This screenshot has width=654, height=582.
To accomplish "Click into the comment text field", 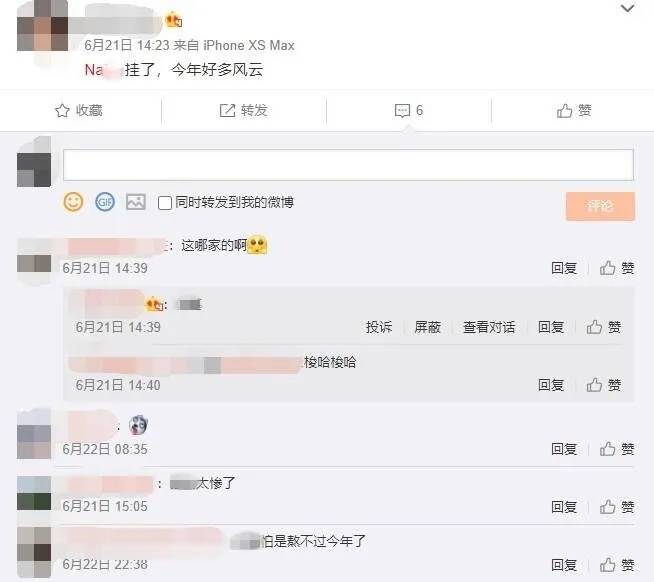I will tap(348, 165).
